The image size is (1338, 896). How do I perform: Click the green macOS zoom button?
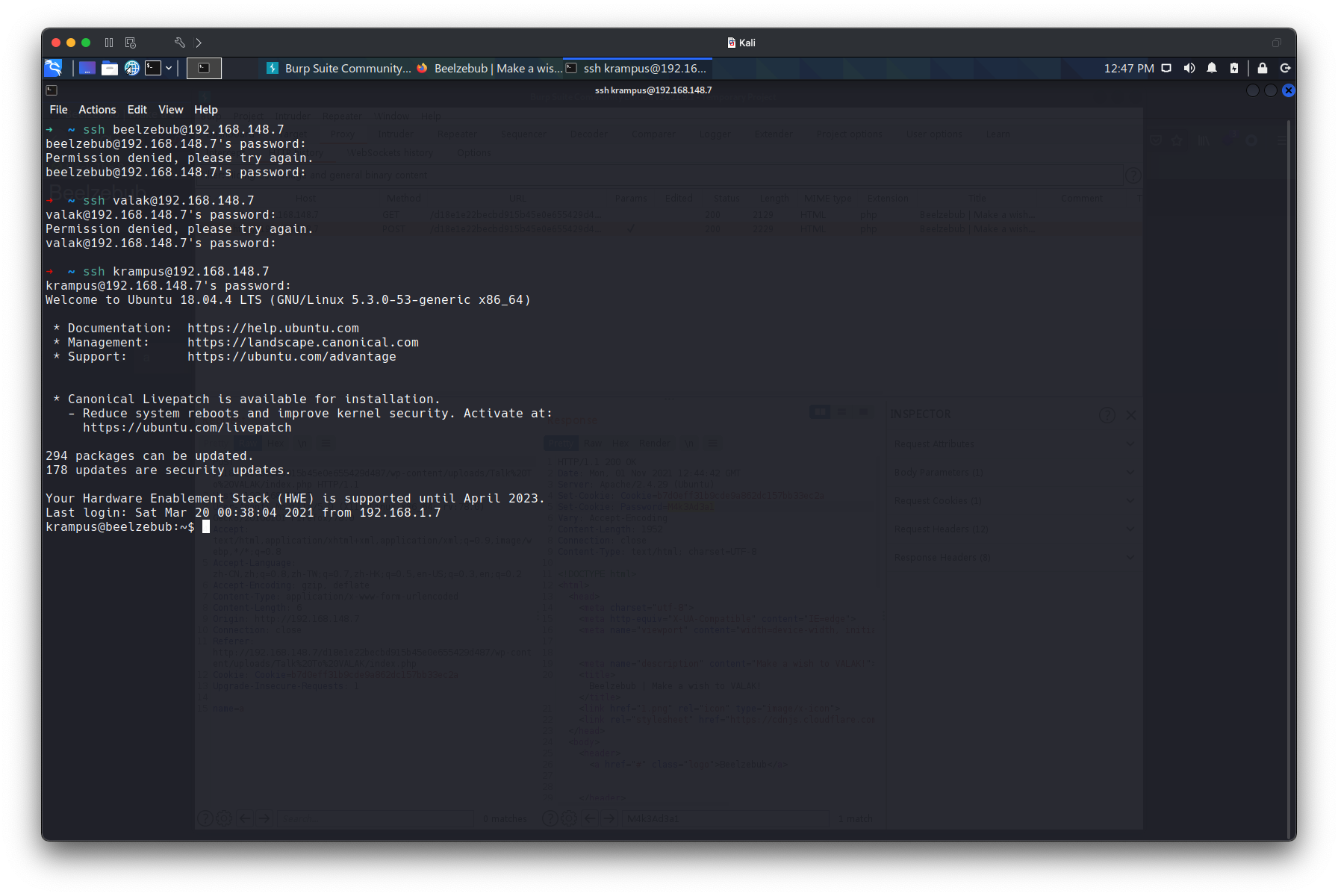[86, 43]
